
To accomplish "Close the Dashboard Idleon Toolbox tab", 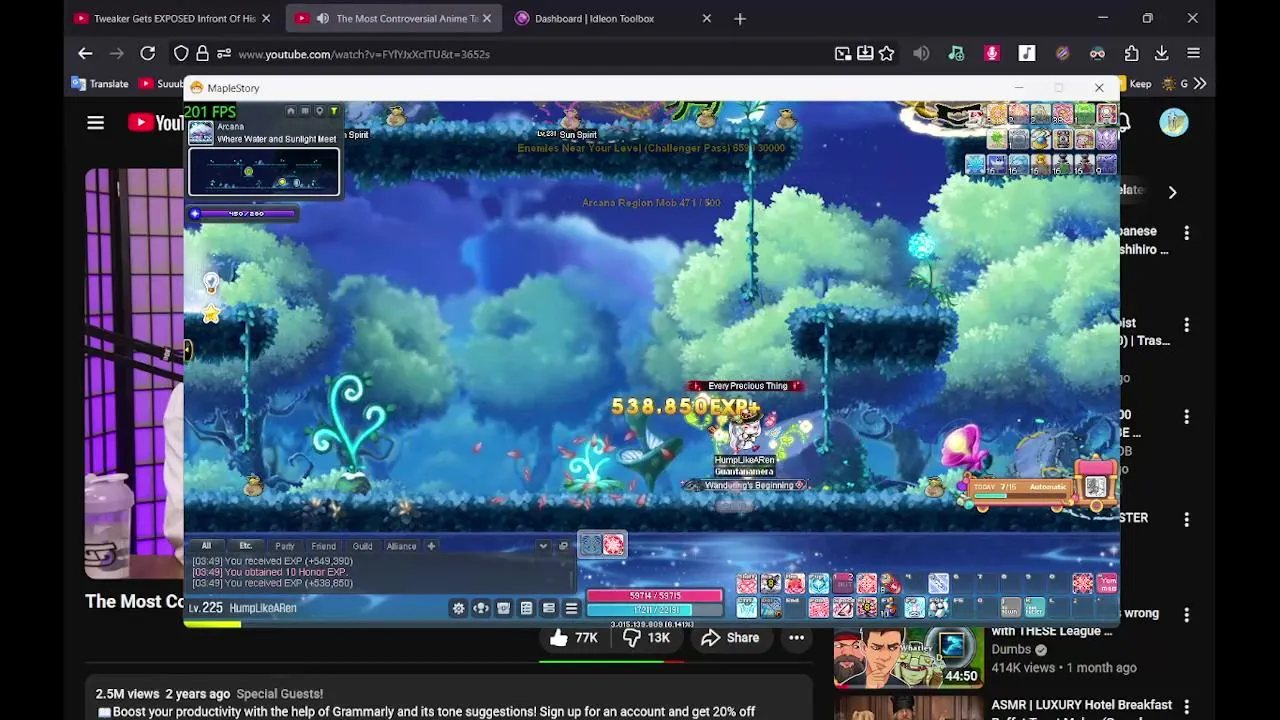I will coord(707,18).
